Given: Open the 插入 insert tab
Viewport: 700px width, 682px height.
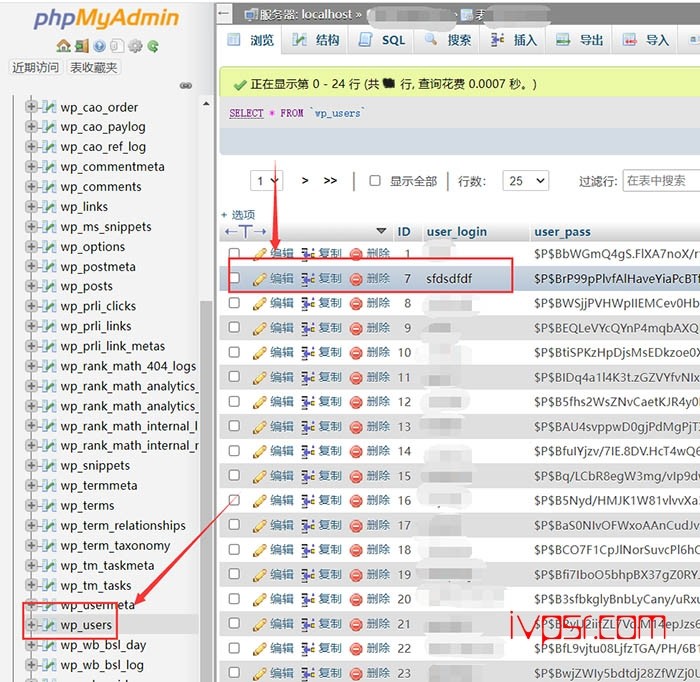Looking at the screenshot, I should coord(513,40).
